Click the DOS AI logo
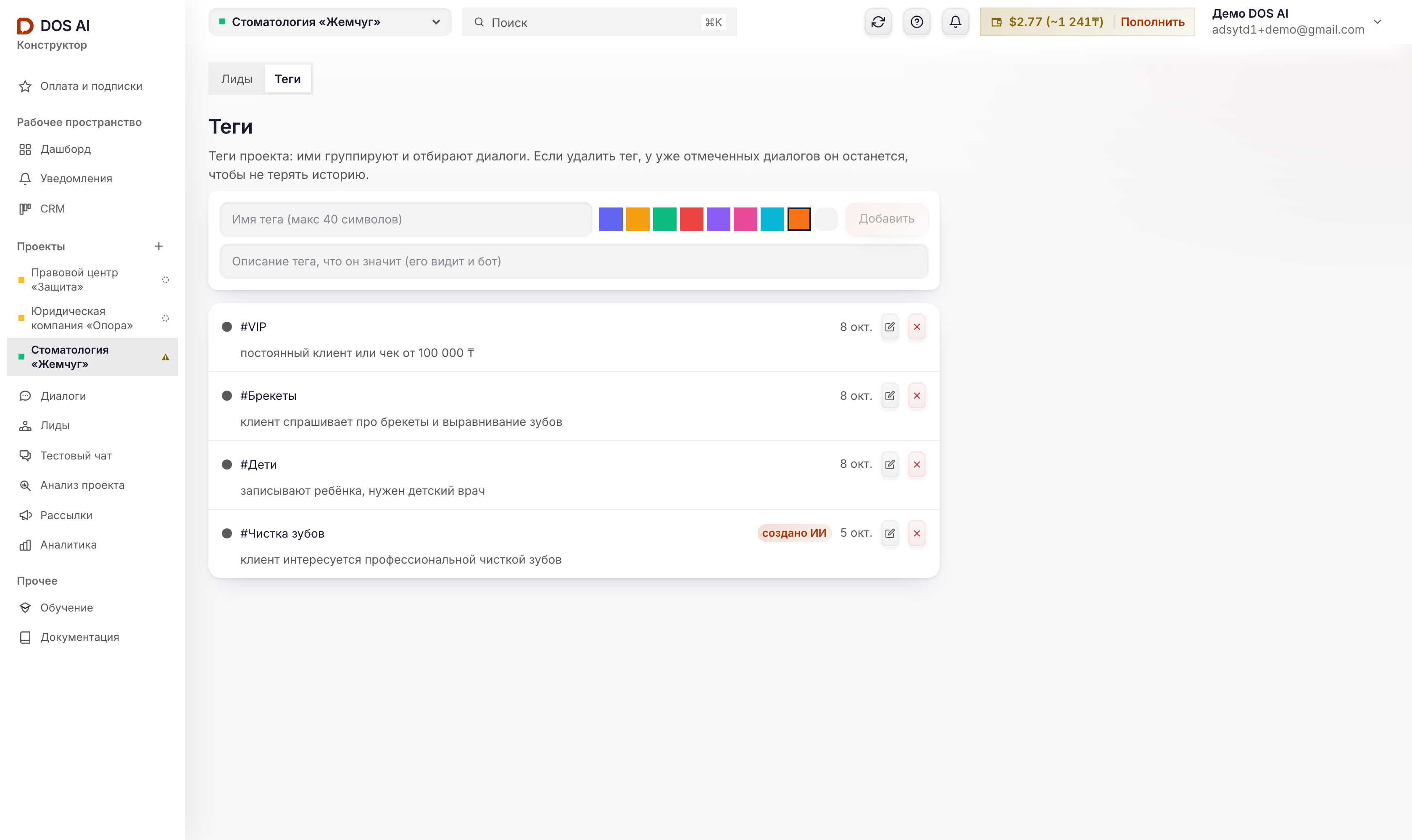 pyautogui.click(x=53, y=26)
